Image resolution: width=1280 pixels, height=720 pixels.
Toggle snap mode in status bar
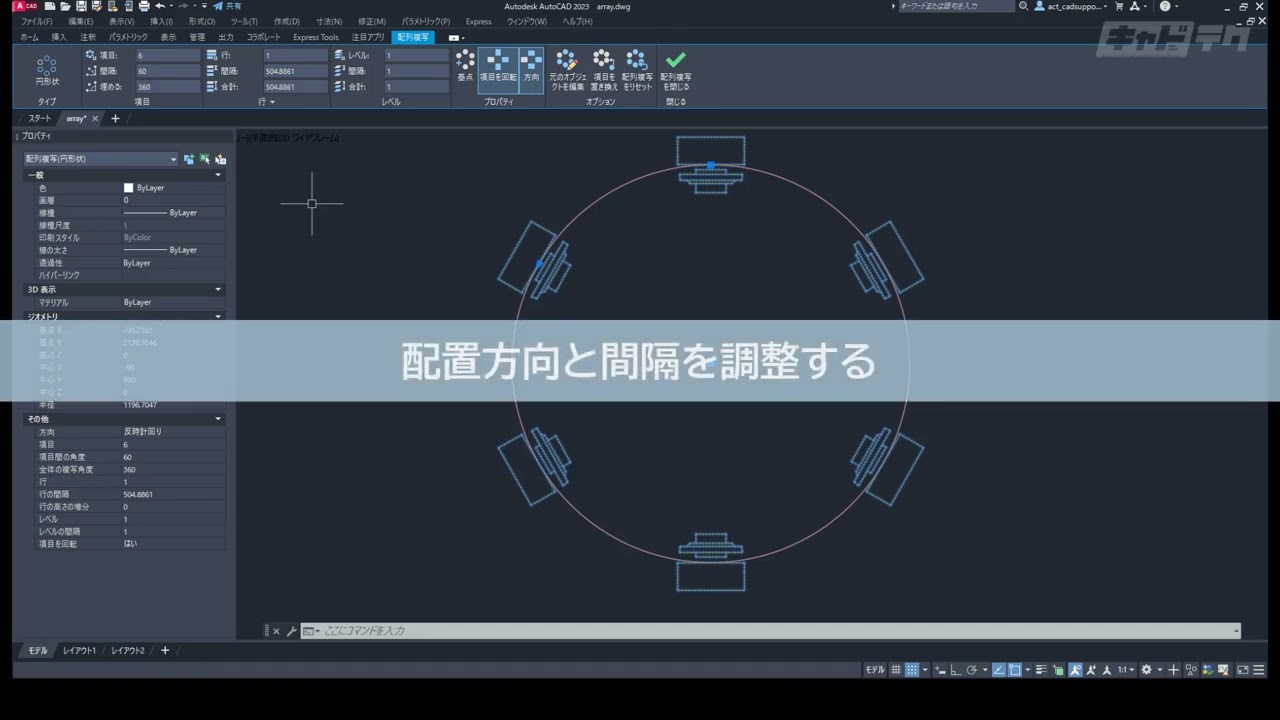912,670
